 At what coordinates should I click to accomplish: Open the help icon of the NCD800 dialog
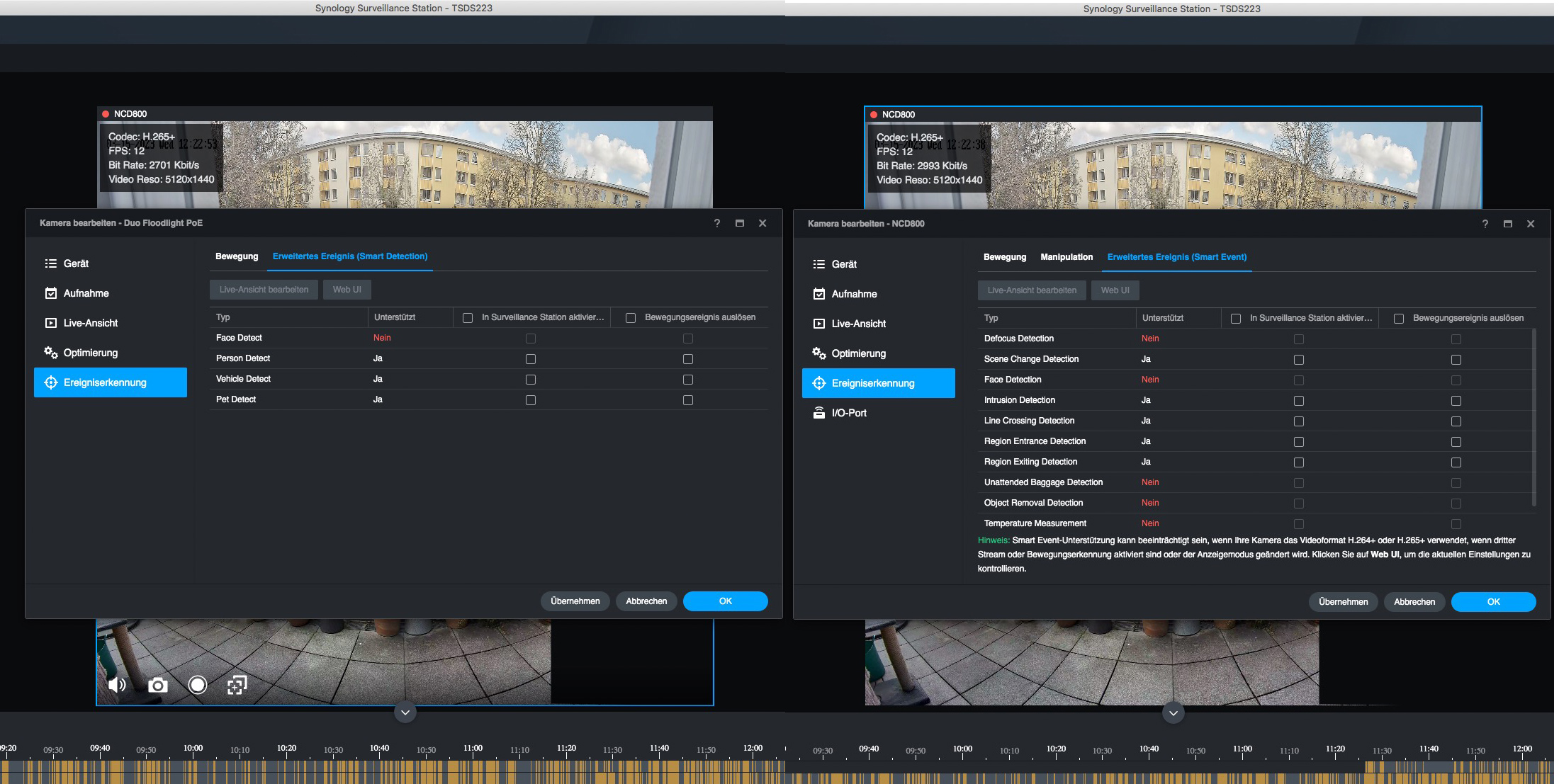click(1485, 224)
